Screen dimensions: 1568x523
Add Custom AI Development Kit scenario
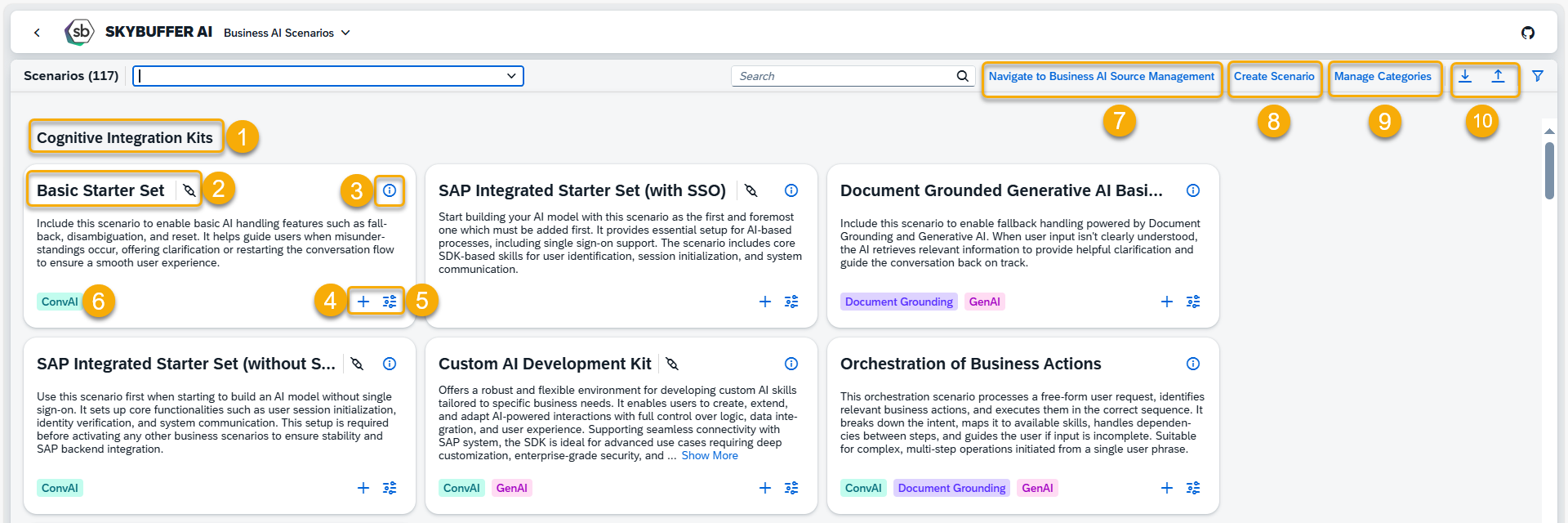click(x=765, y=488)
